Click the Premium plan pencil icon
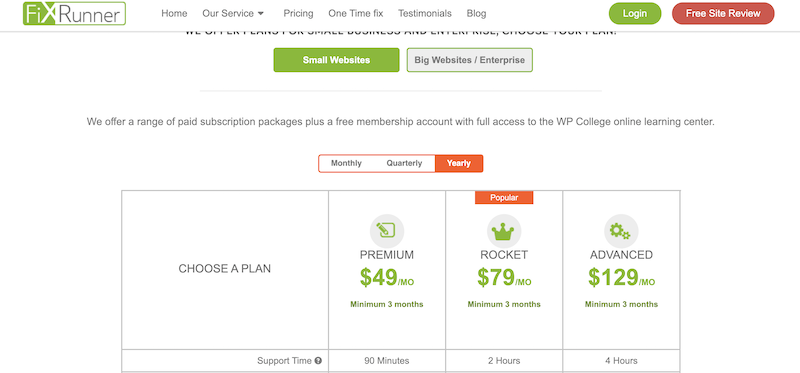Screen dimensions: 800x373 coord(387,231)
